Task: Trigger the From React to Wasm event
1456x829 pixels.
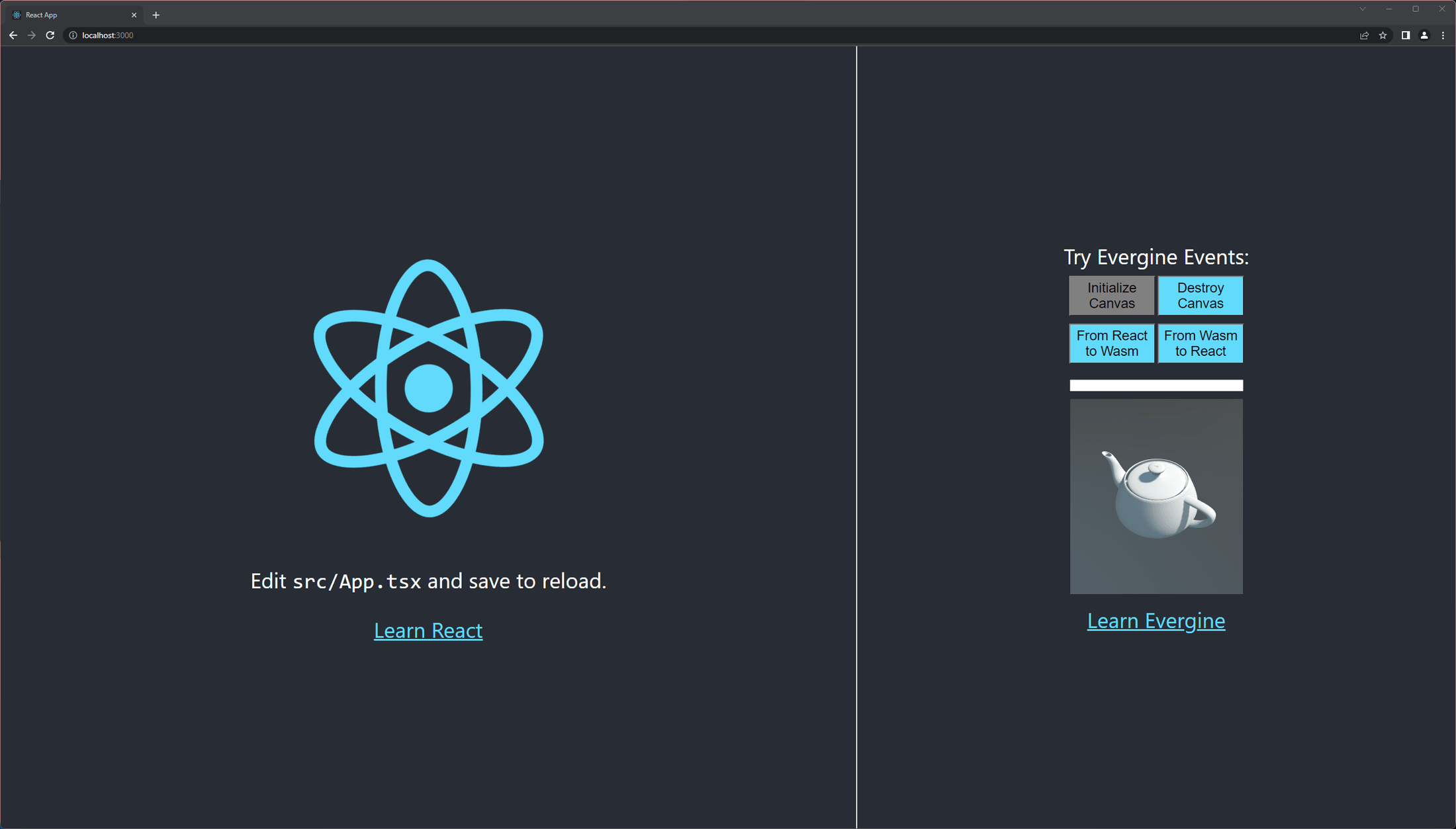Action: pyautogui.click(x=1111, y=343)
